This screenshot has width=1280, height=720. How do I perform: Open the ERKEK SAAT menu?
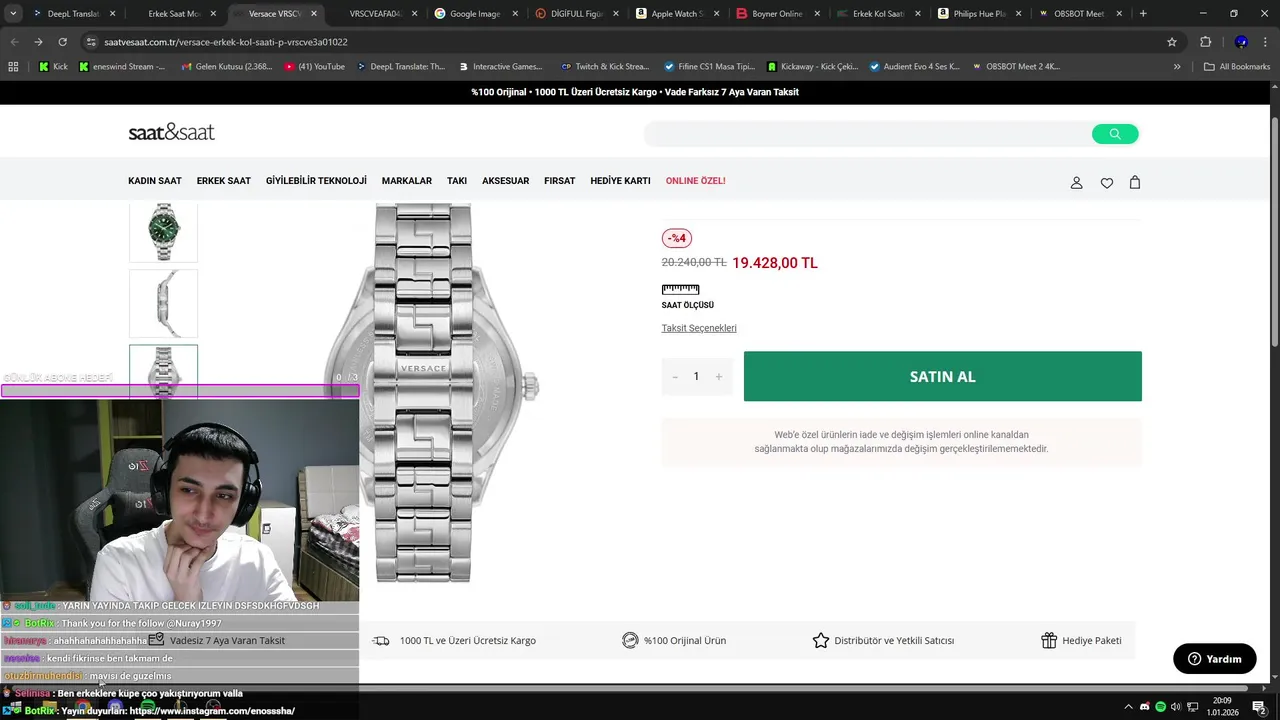[x=224, y=181]
